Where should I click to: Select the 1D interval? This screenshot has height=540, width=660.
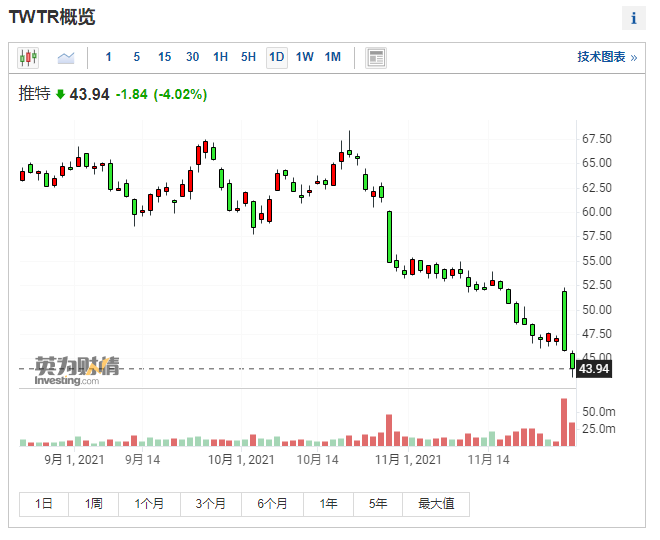pyautogui.click(x=277, y=57)
